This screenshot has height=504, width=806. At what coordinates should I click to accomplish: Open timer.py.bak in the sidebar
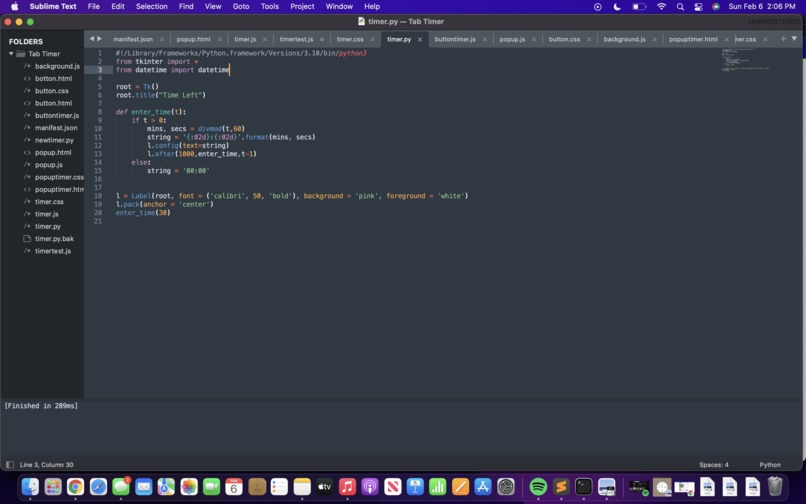coord(54,239)
